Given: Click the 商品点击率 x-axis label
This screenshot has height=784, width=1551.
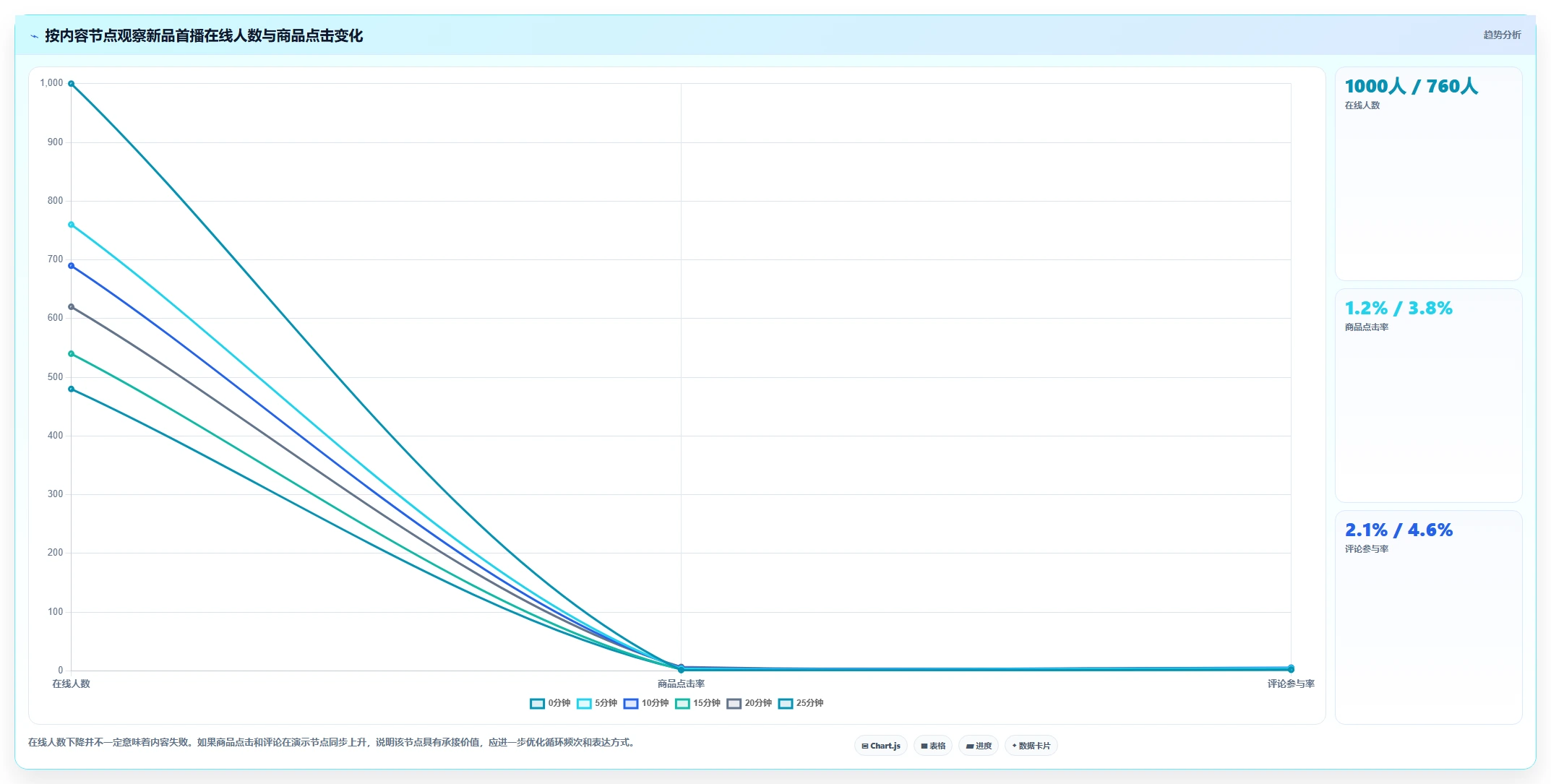Looking at the screenshot, I should click(x=681, y=684).
